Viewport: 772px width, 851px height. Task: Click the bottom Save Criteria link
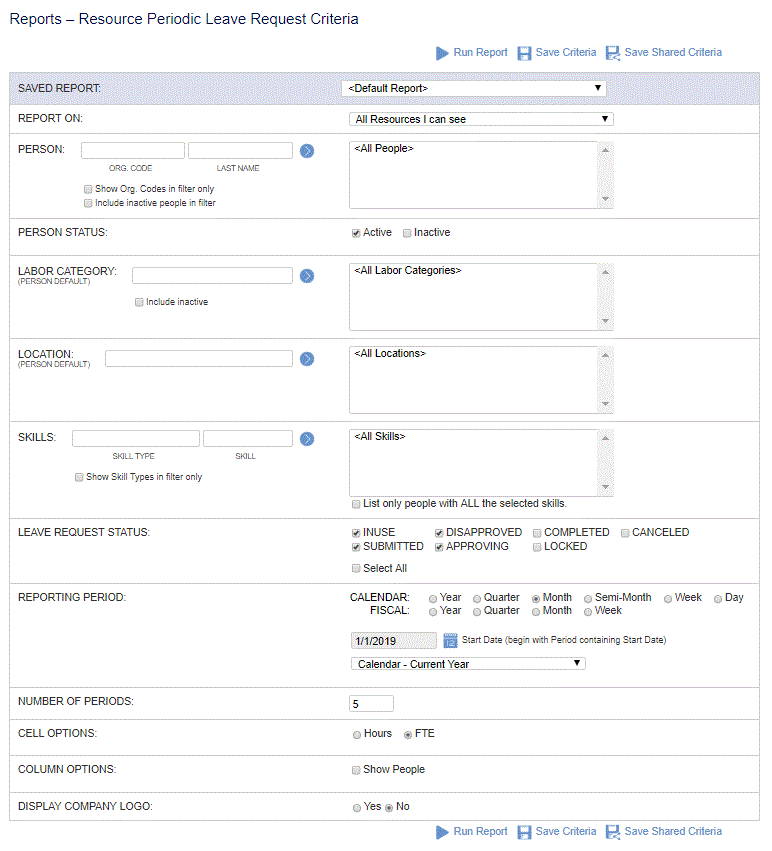click(566, 831)
